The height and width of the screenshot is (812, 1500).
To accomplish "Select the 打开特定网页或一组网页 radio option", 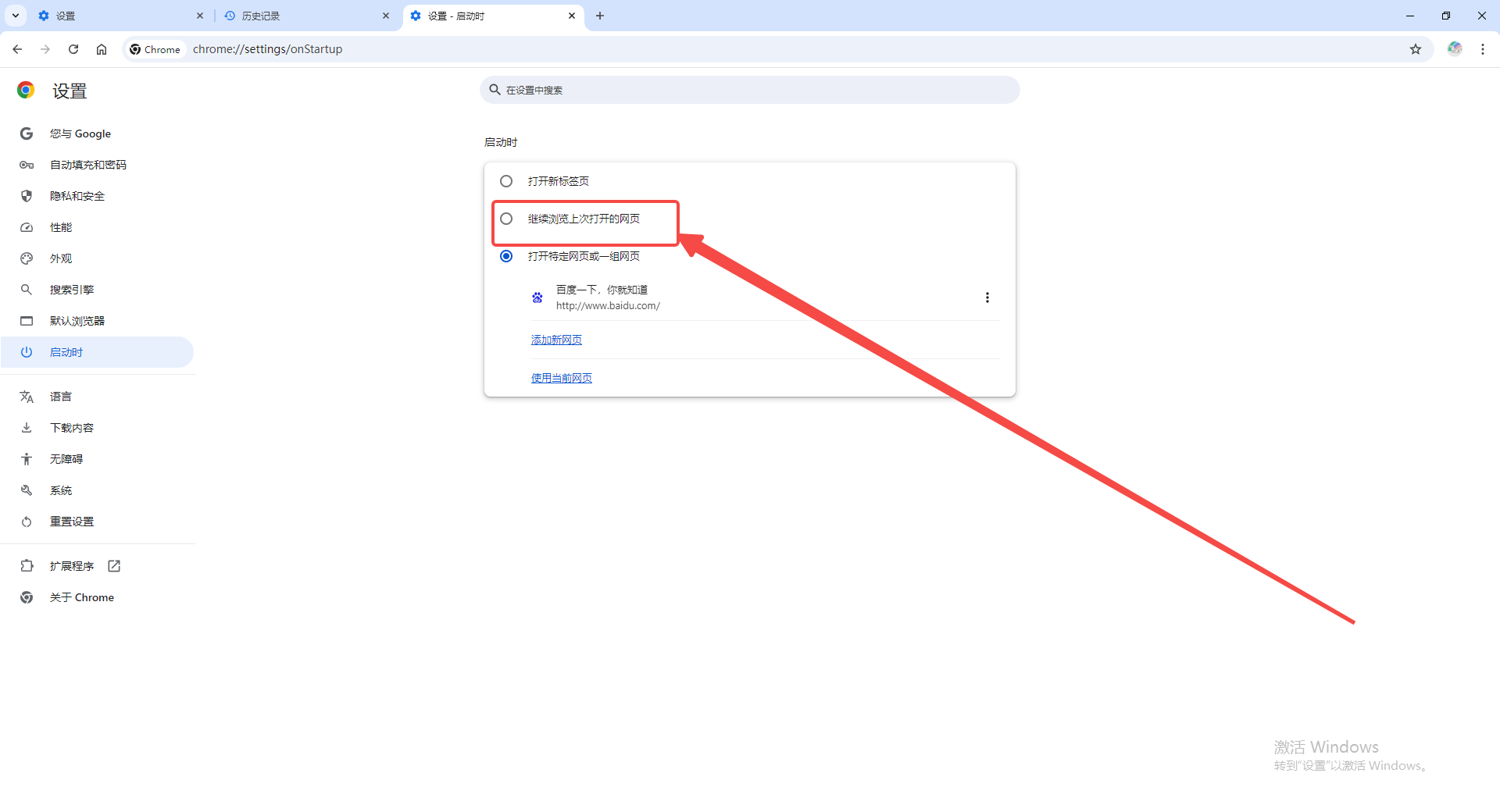I will (506, 256).
